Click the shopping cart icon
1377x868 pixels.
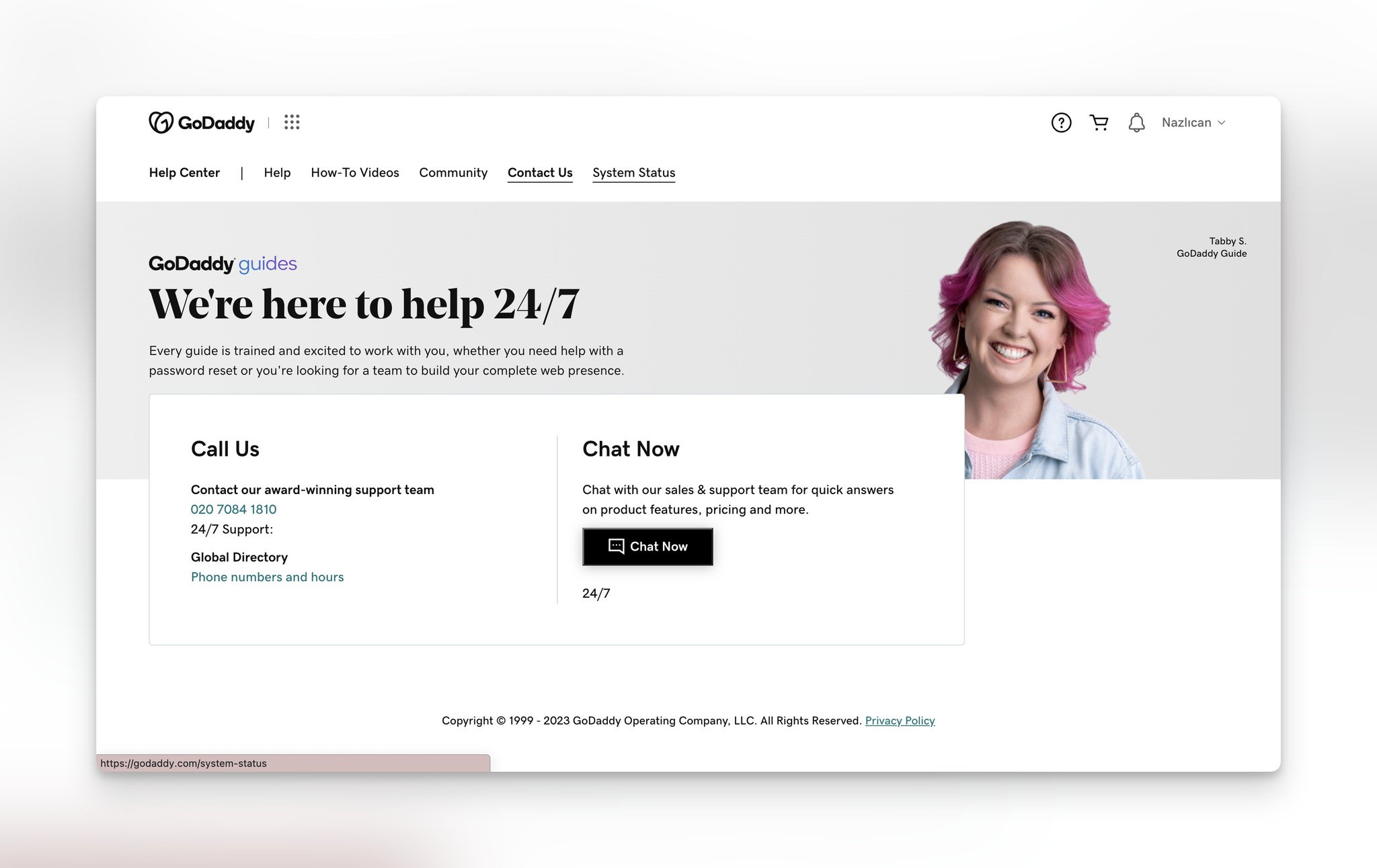(x=1097, y=122)
